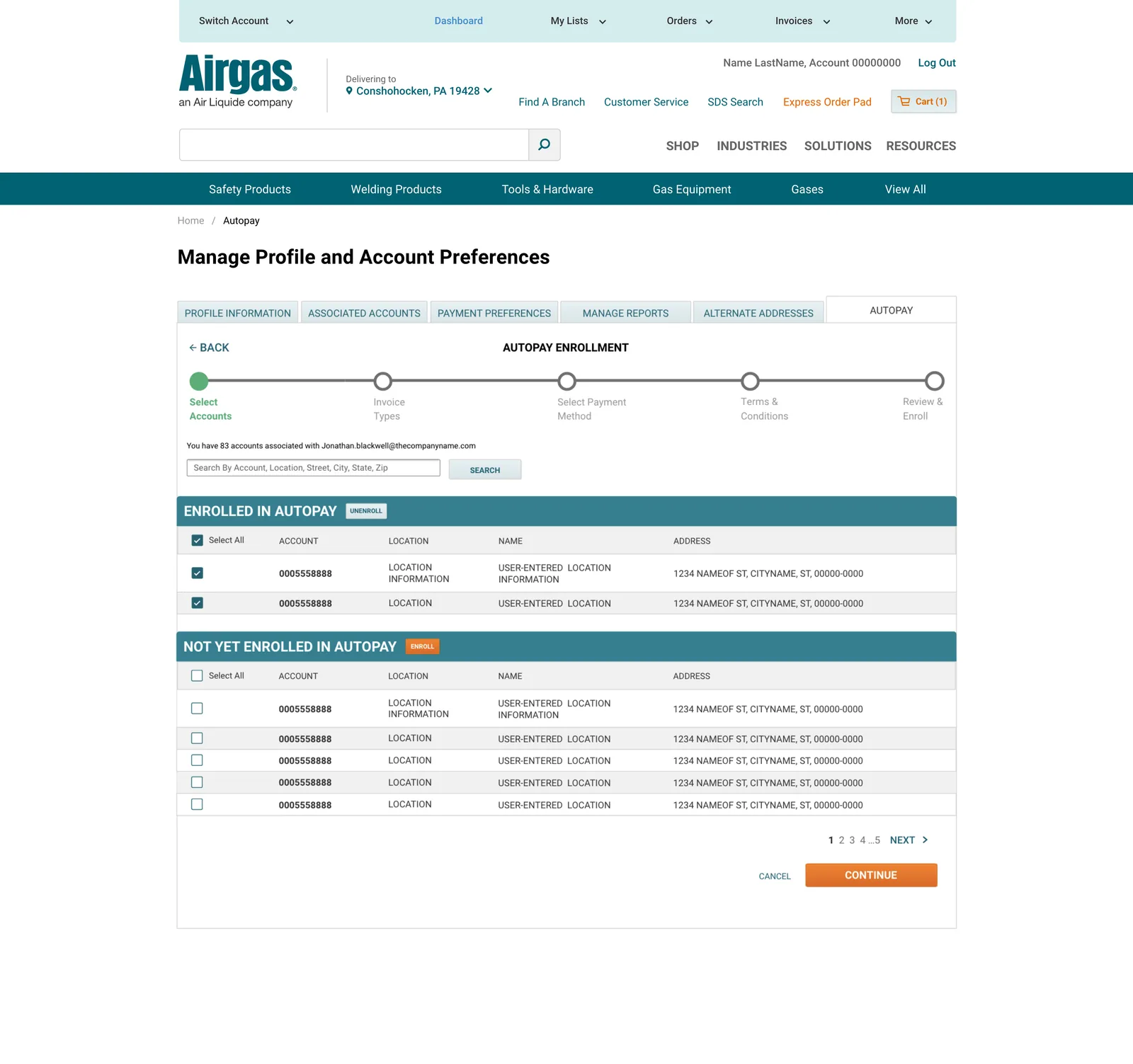Click the NEXT pagination arrow
The image size is (1133, 1064).
coord(925,840)
